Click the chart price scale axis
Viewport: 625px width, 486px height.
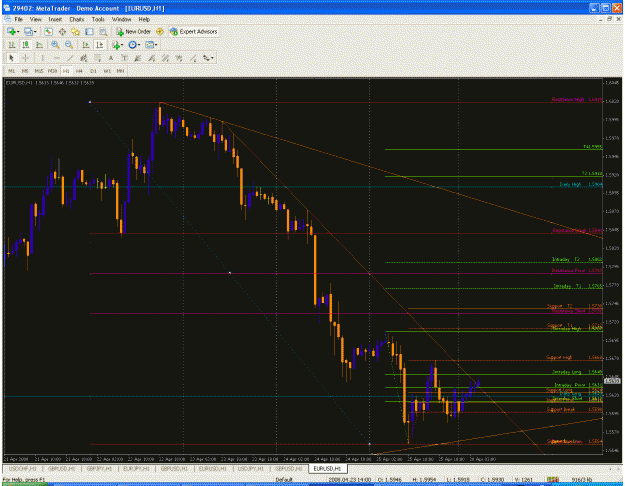click(613, 266)
